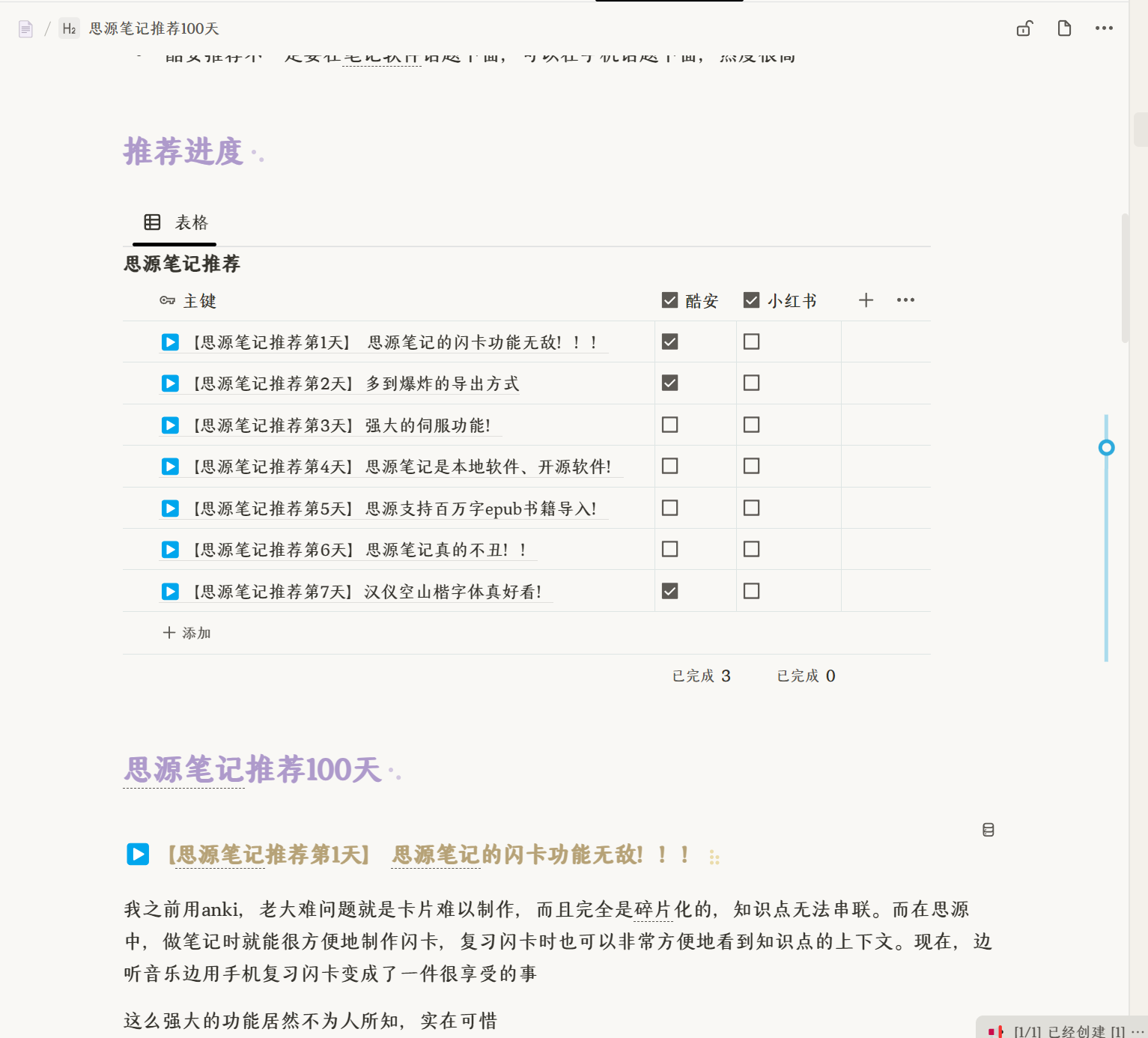Open the document tree icon in breadcrumb
The width and height of the screenshot is (1148, 1038).
[x=25, y=28]
